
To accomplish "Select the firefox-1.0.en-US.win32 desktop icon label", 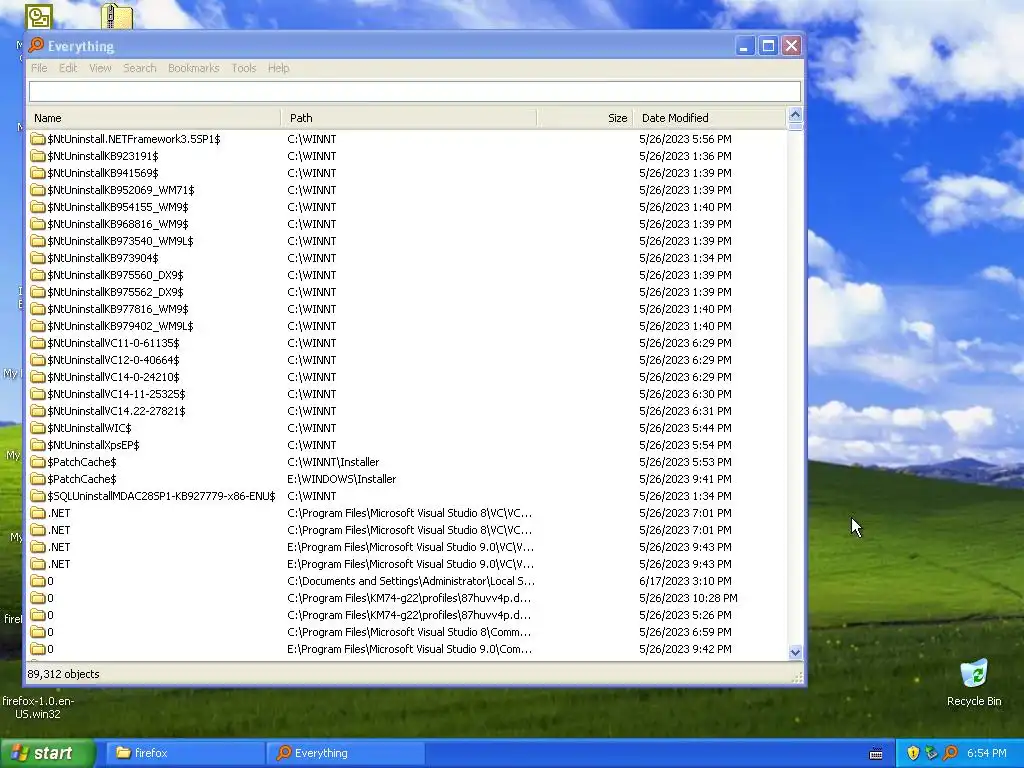I will (x=38, y=707).
